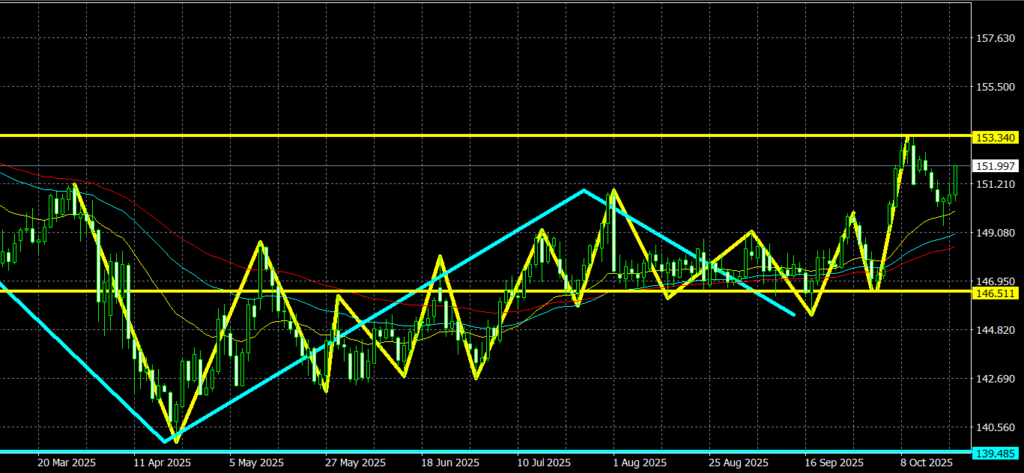The width and height of the screenshot is (1024, 473).
Task: Click the last green candlestick on the chart
Action: point(955,181)
